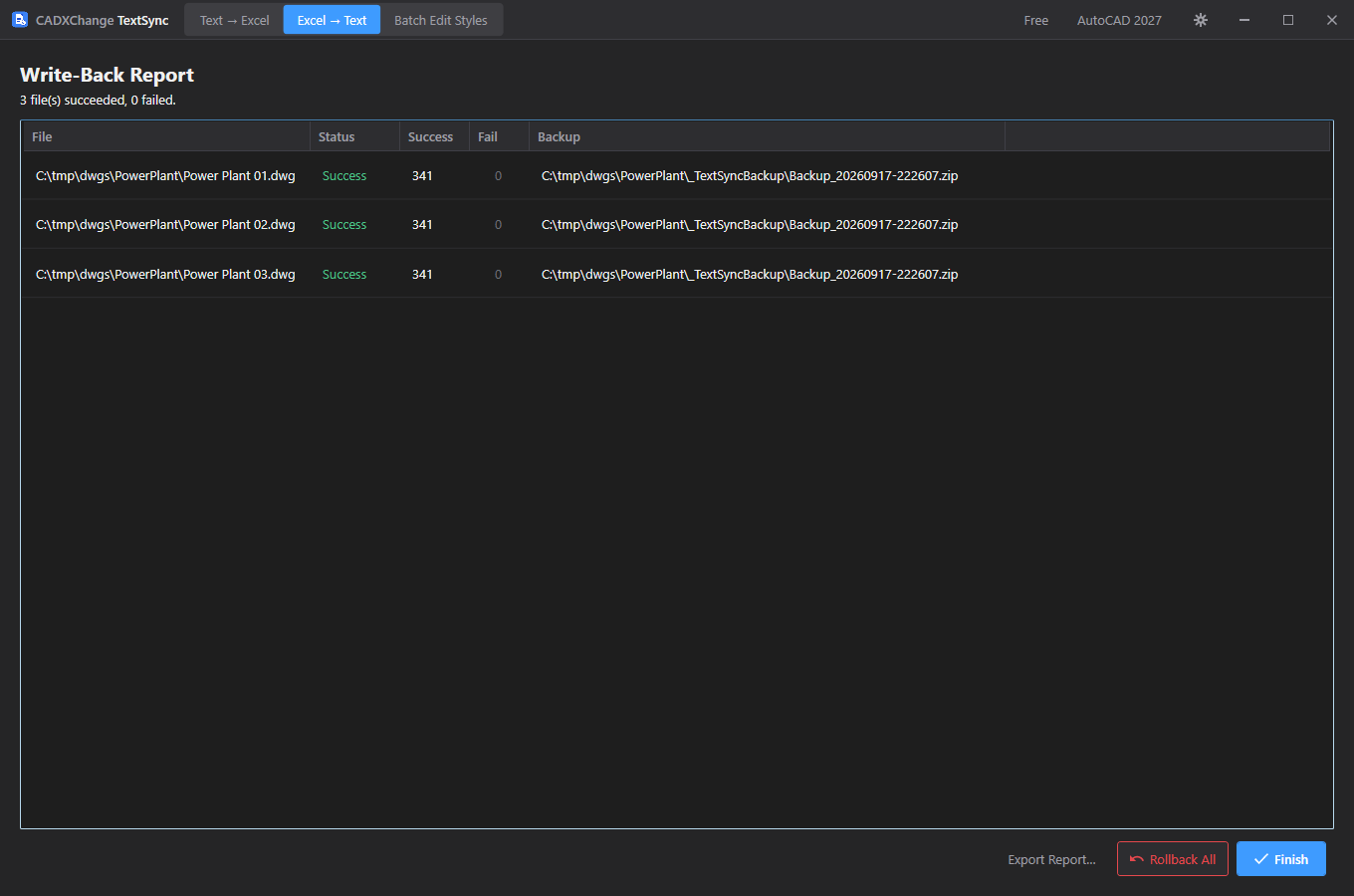Click backup zip path in Power Plant 02.dwg row
This screenshot has width=1354, height=896.
point(750,224)
